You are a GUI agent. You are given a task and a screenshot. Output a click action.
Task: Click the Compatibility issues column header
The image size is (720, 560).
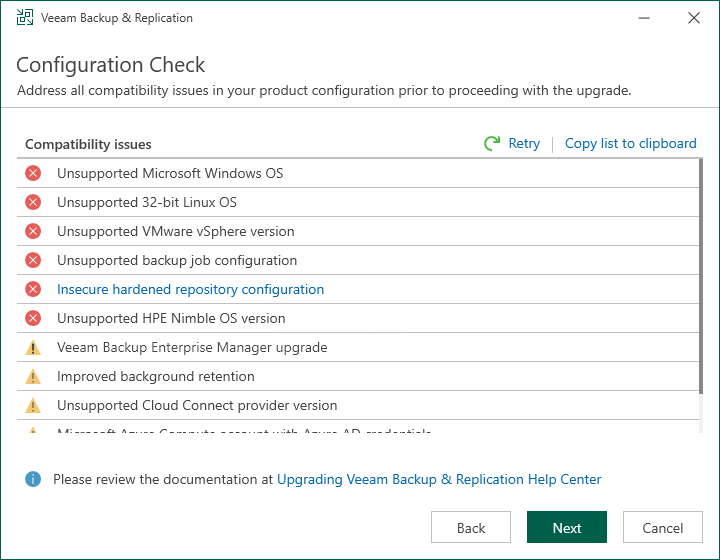[88, 144]
